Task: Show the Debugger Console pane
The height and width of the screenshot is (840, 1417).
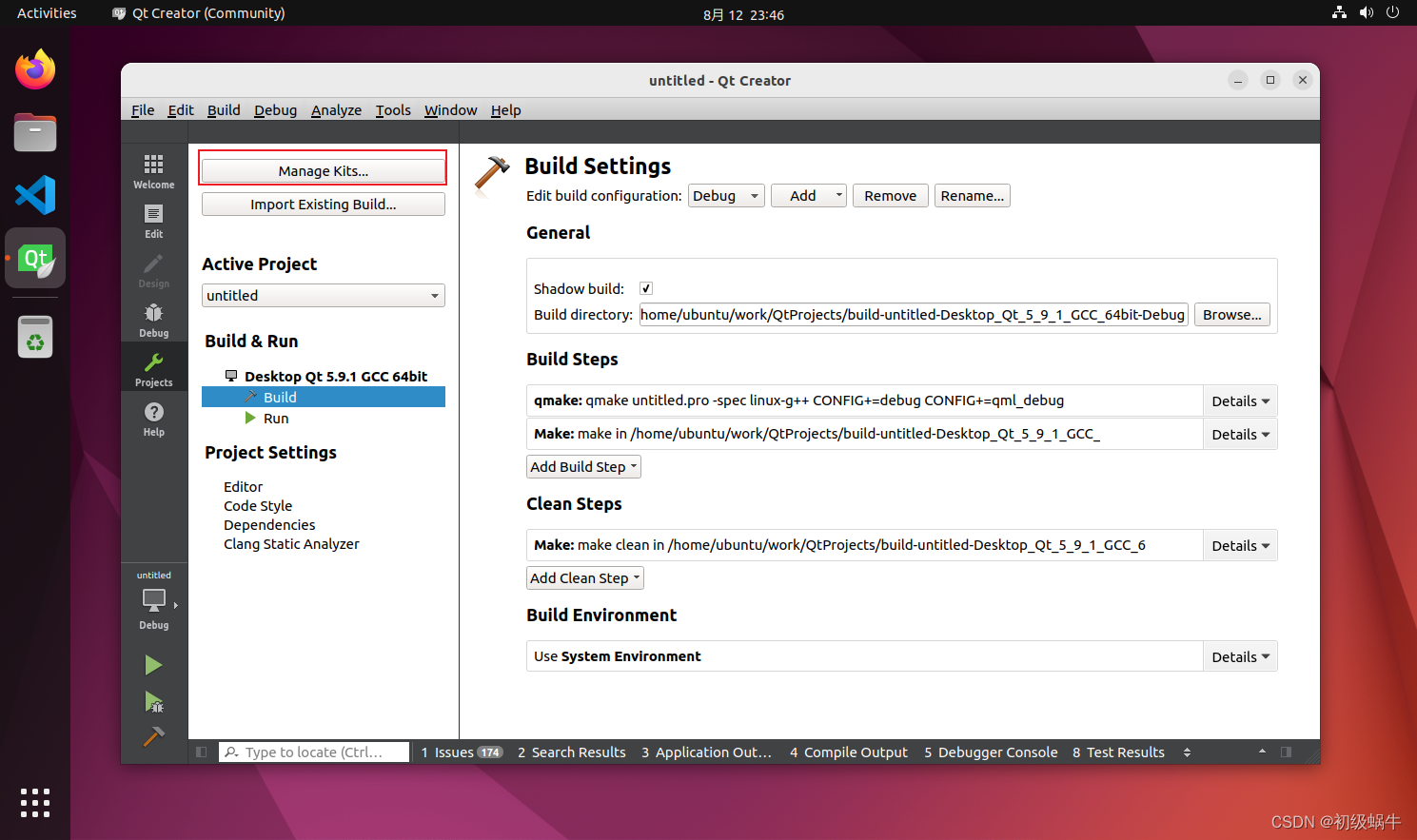Action: click(x=991, y=752)
